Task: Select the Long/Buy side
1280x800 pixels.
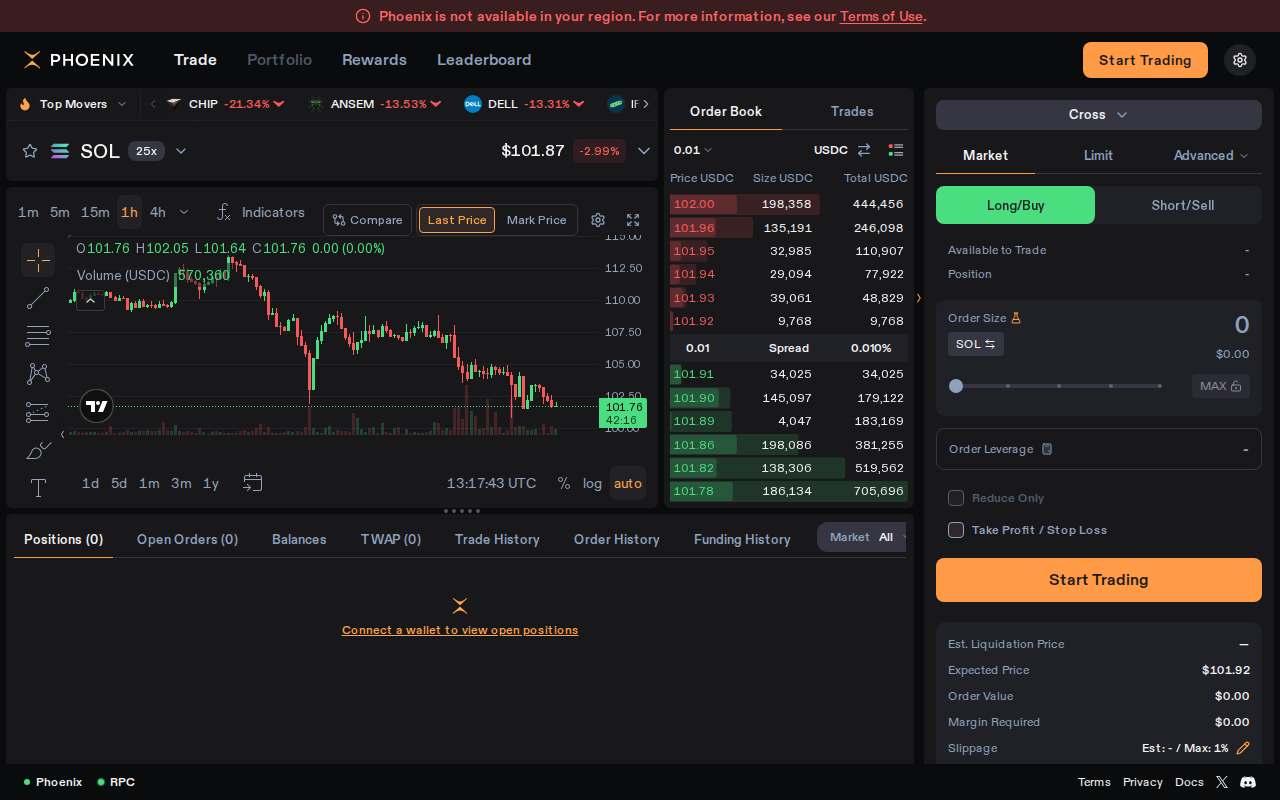Action: pyautogui.click(x=1015, y=205)
